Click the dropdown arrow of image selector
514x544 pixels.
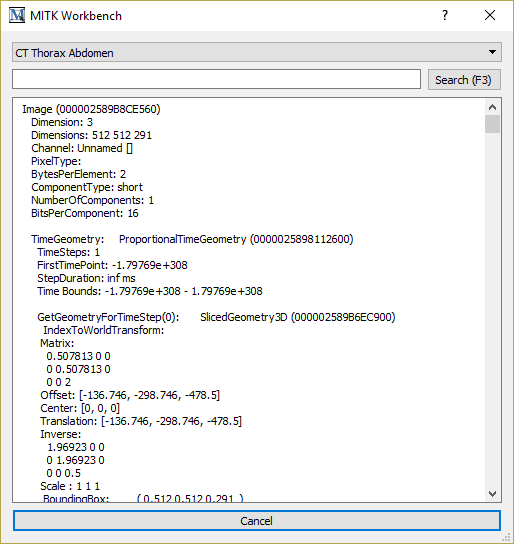492,52
